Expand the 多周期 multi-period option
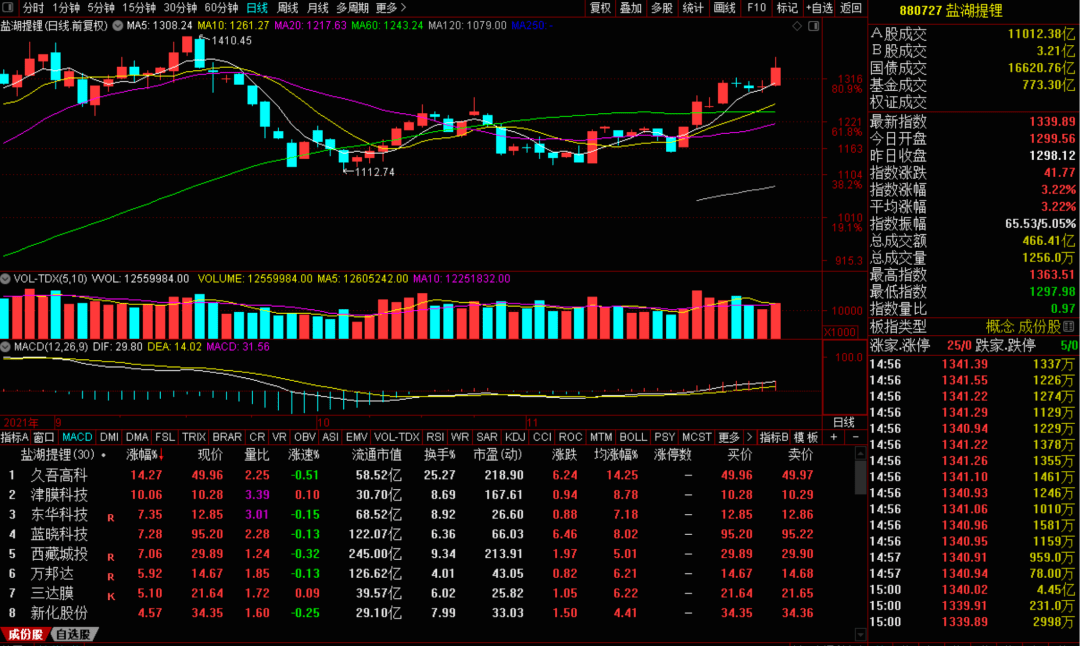Image resolution: width=1080 pixels, height=646 pixels. [352, 8]
